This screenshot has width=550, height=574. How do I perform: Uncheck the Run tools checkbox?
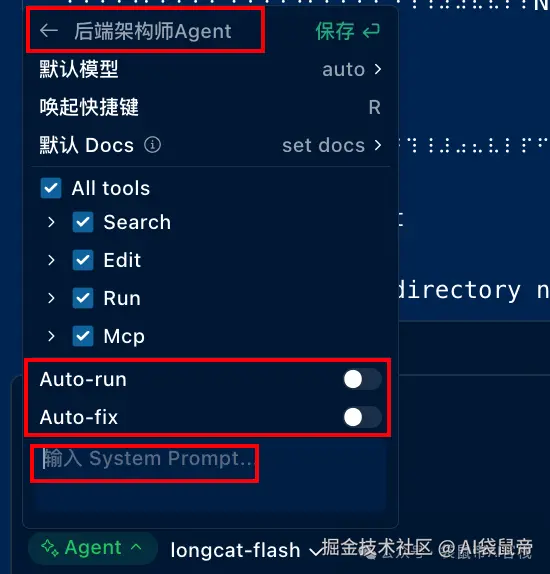[x=83, y=298]
